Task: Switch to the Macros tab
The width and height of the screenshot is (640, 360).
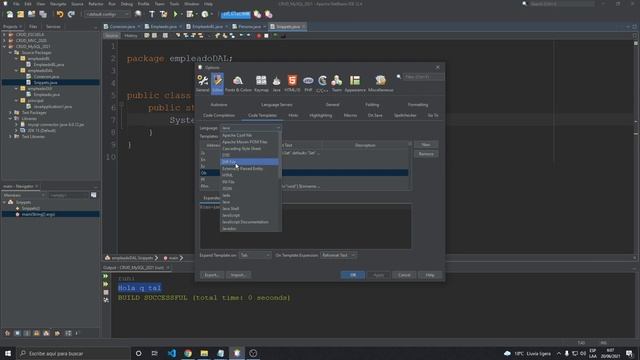Action: click(x=350, y=116)
